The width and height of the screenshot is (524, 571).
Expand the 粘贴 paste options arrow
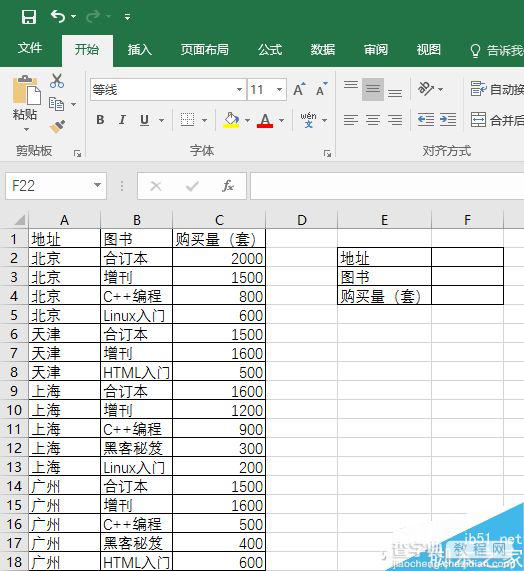[x=26, y=129]
